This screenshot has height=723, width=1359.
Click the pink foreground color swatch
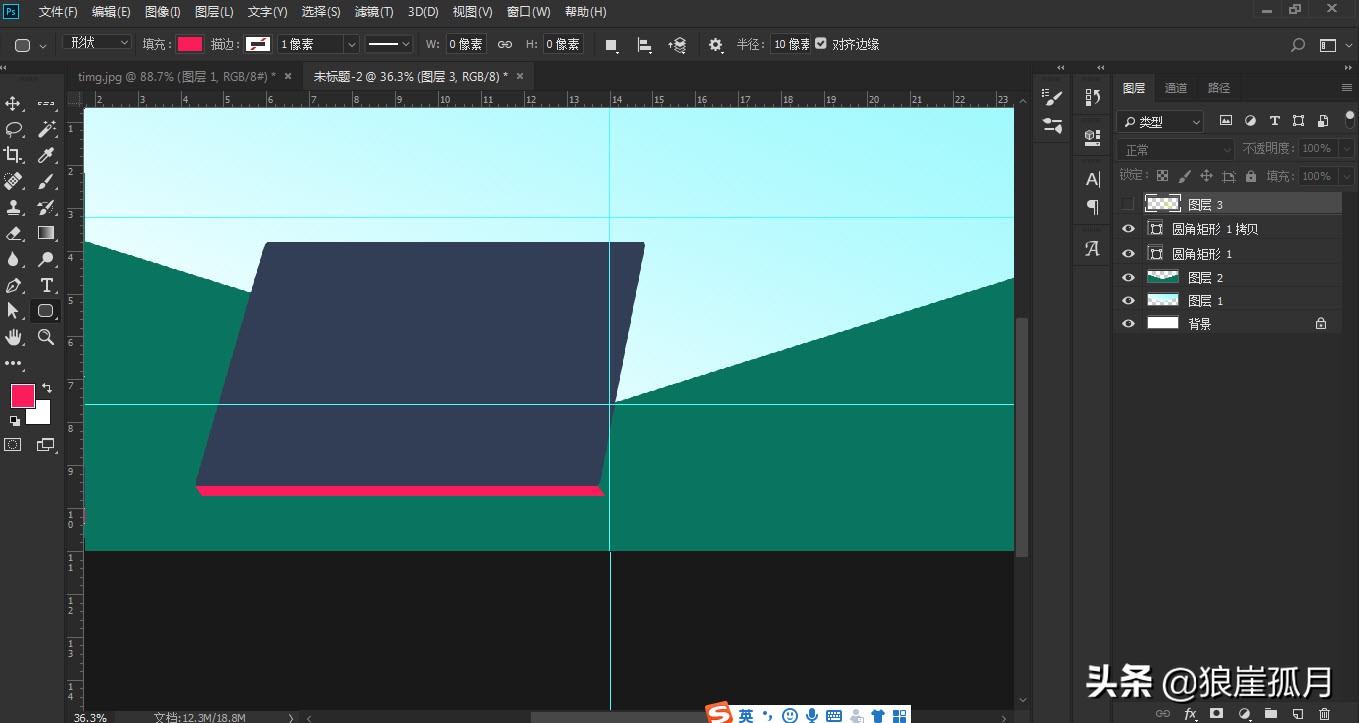click(x=21, y=397)
